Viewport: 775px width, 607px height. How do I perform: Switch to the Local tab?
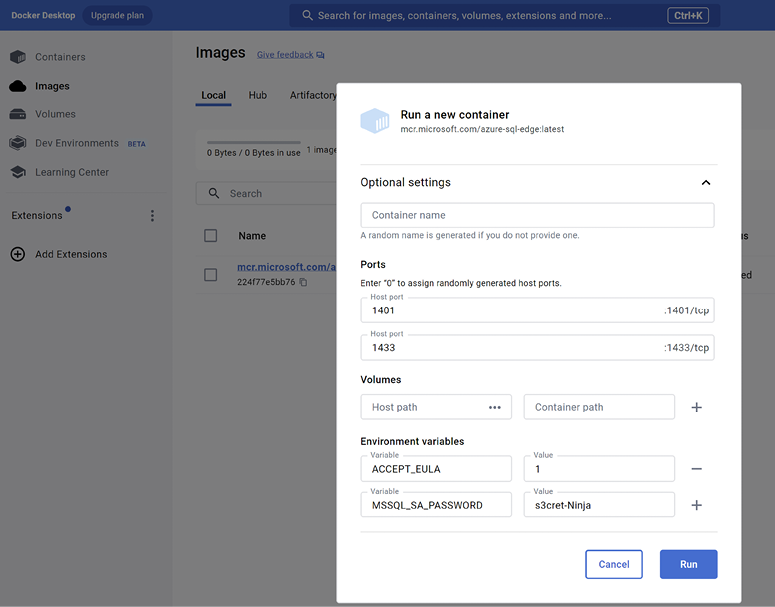[214, 95]
